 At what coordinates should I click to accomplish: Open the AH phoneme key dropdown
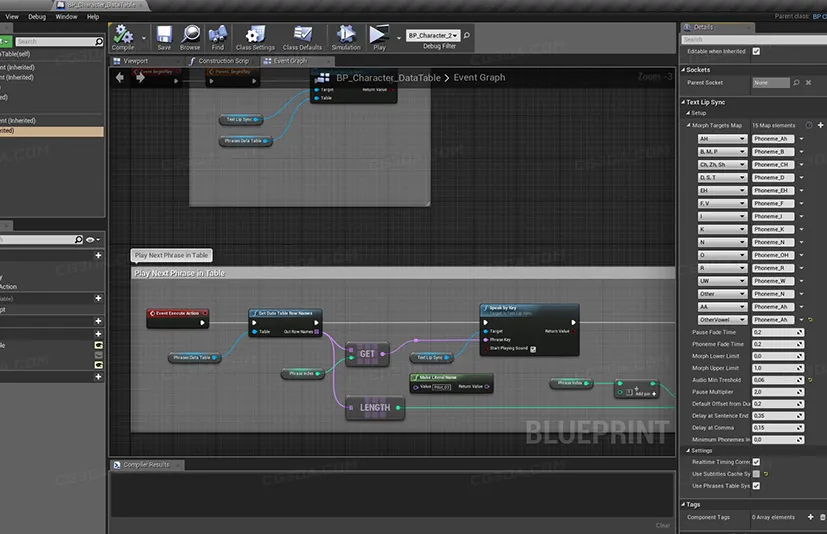pos(723,139)
